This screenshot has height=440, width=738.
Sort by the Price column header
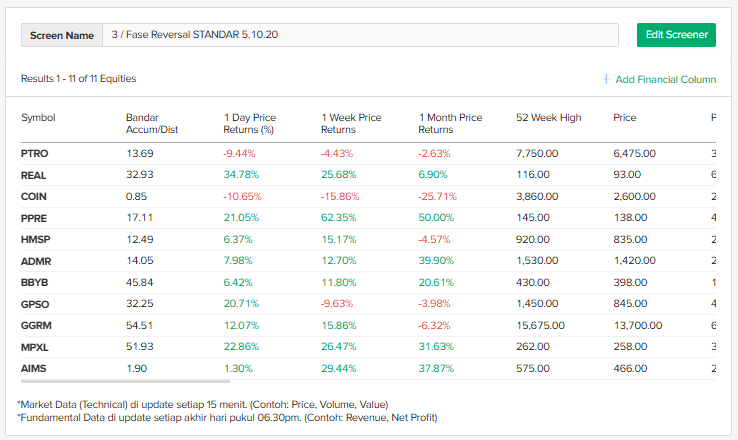coord(625,118)
